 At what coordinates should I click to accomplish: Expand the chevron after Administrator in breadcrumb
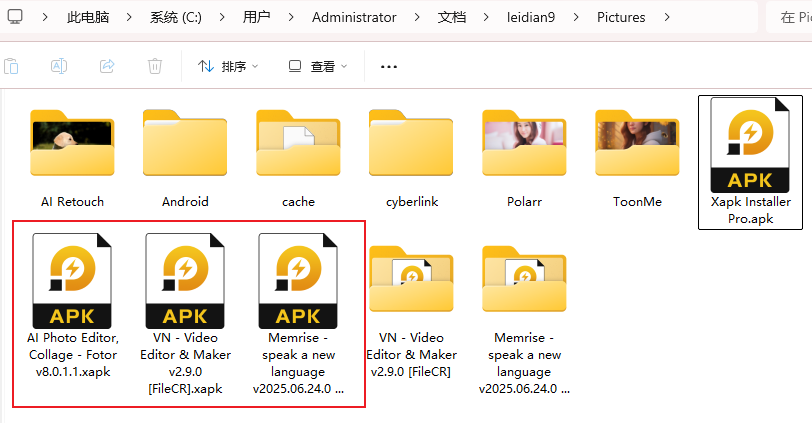(414, 18)
